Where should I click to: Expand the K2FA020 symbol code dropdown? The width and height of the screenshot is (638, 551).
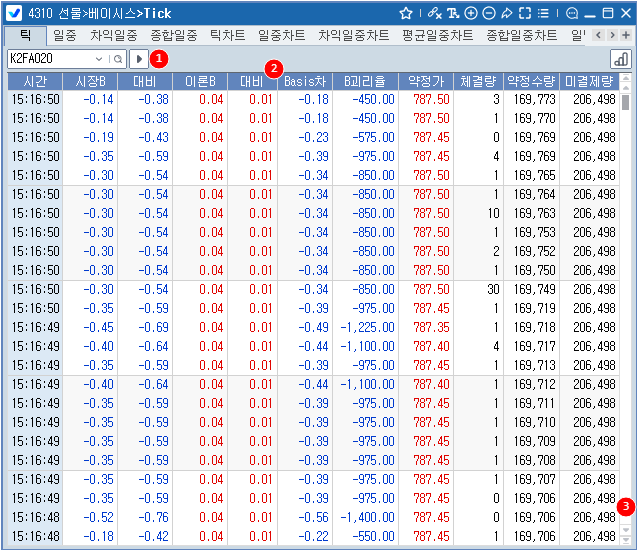tap(101, 59)
